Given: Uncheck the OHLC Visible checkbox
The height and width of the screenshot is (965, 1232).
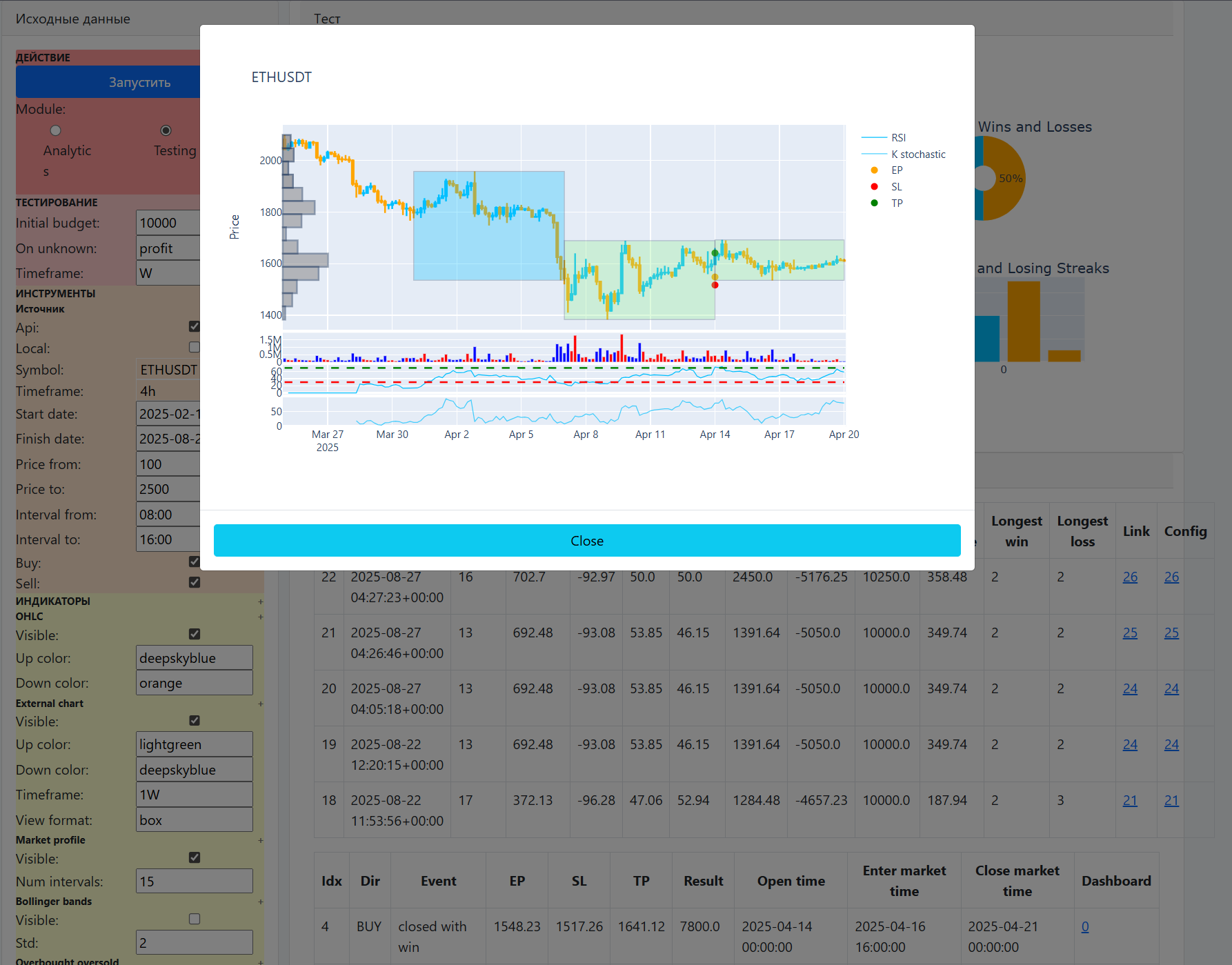Looking at the screenshot, I should pos(195,634).
